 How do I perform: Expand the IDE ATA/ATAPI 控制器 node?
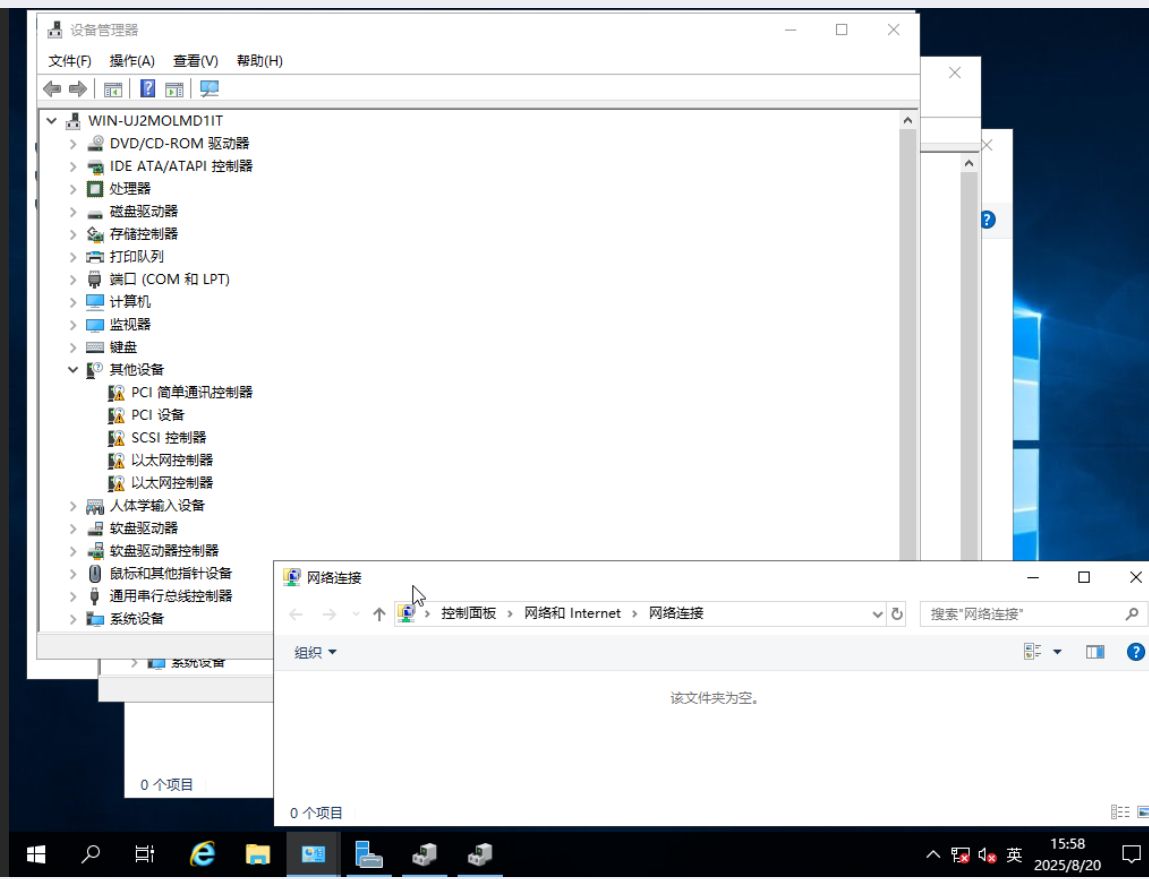(73, 166)
